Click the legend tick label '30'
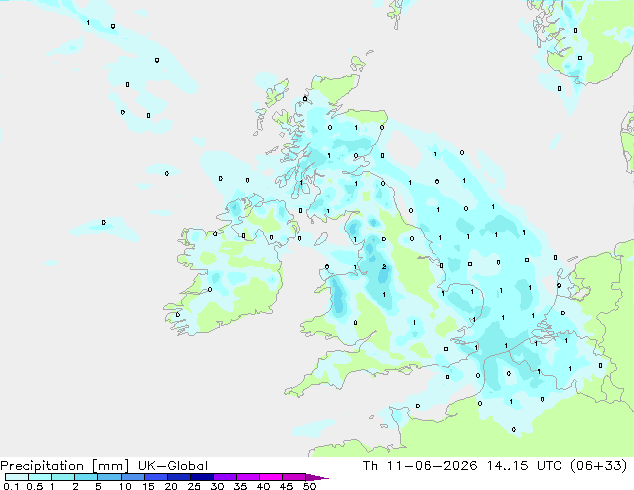 click(x=217, y=486)
